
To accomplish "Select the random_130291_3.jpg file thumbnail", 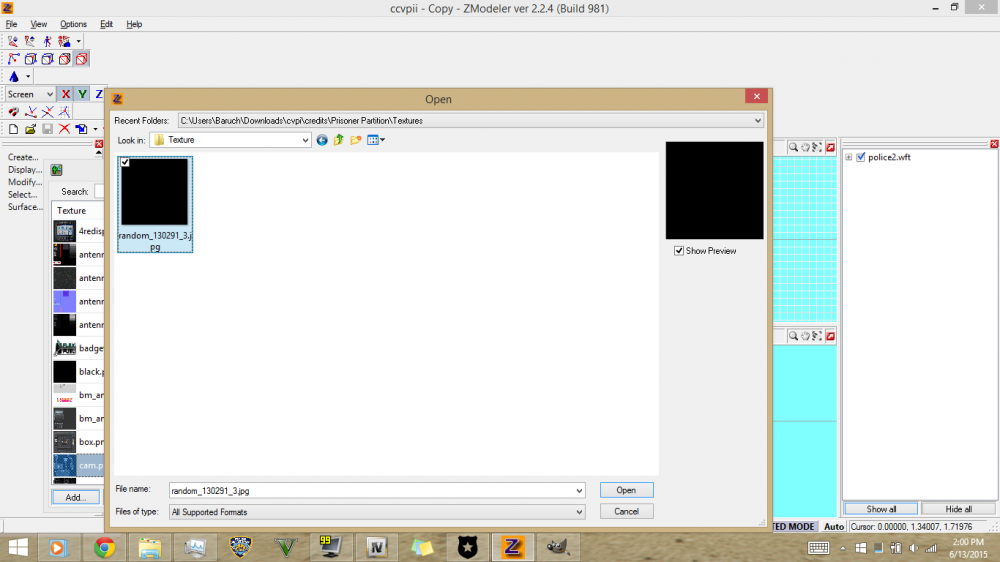I will coord(155,204).
